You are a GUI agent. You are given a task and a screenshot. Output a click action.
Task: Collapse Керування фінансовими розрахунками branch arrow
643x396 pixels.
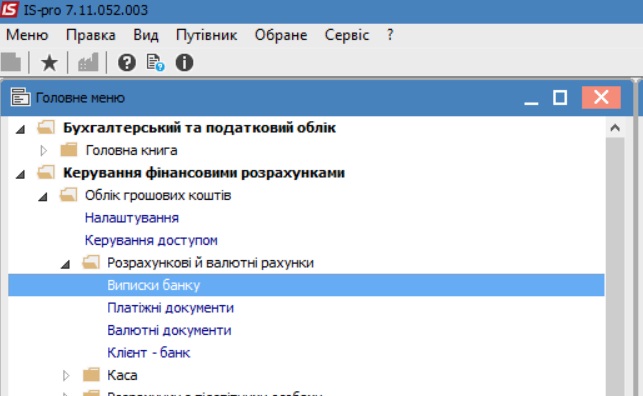[x=21, y=175]
